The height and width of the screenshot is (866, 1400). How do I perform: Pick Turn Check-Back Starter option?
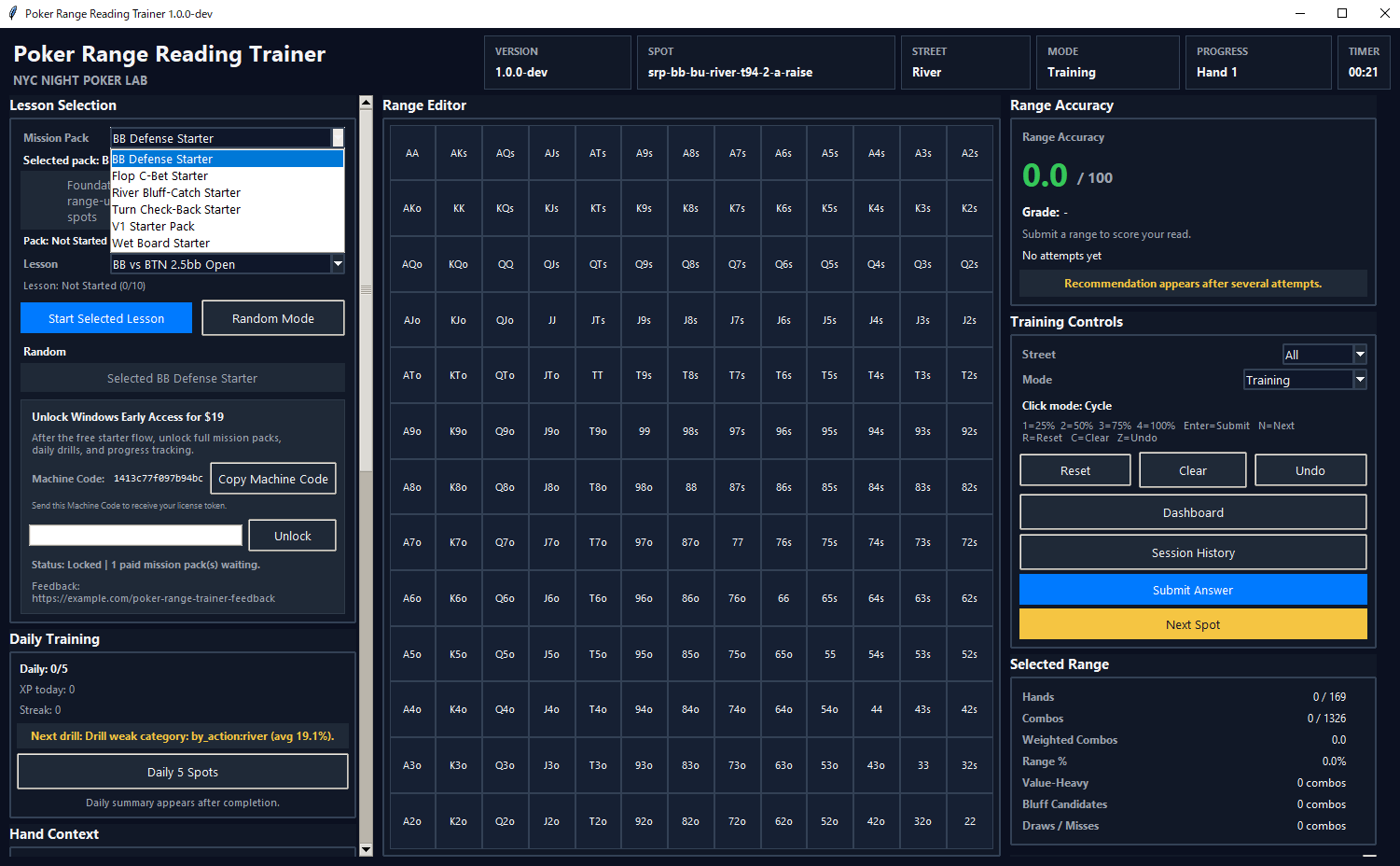tap(227, 210)
